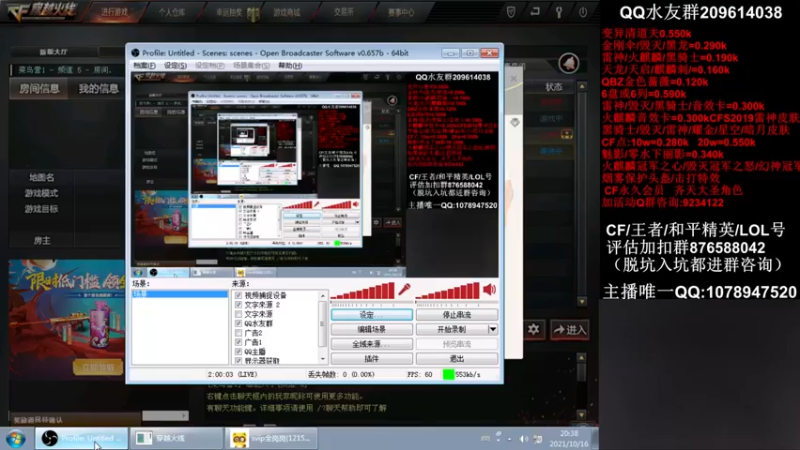Viewport: 800px width, 450px height.
Task: Click 全域来源... button
Action: pos(371,344)
